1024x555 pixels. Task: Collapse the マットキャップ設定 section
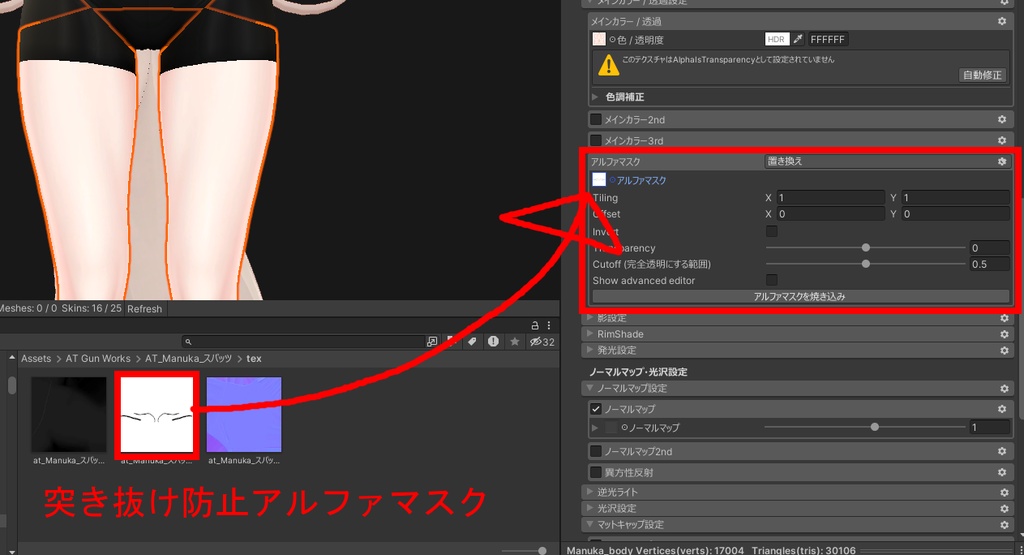point(590,524)
